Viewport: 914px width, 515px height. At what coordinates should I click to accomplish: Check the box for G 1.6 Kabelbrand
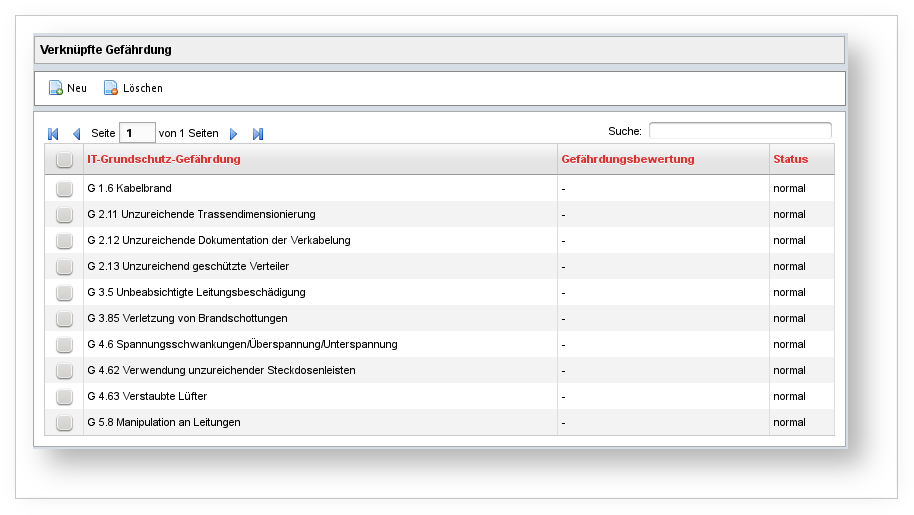(64, 188)
